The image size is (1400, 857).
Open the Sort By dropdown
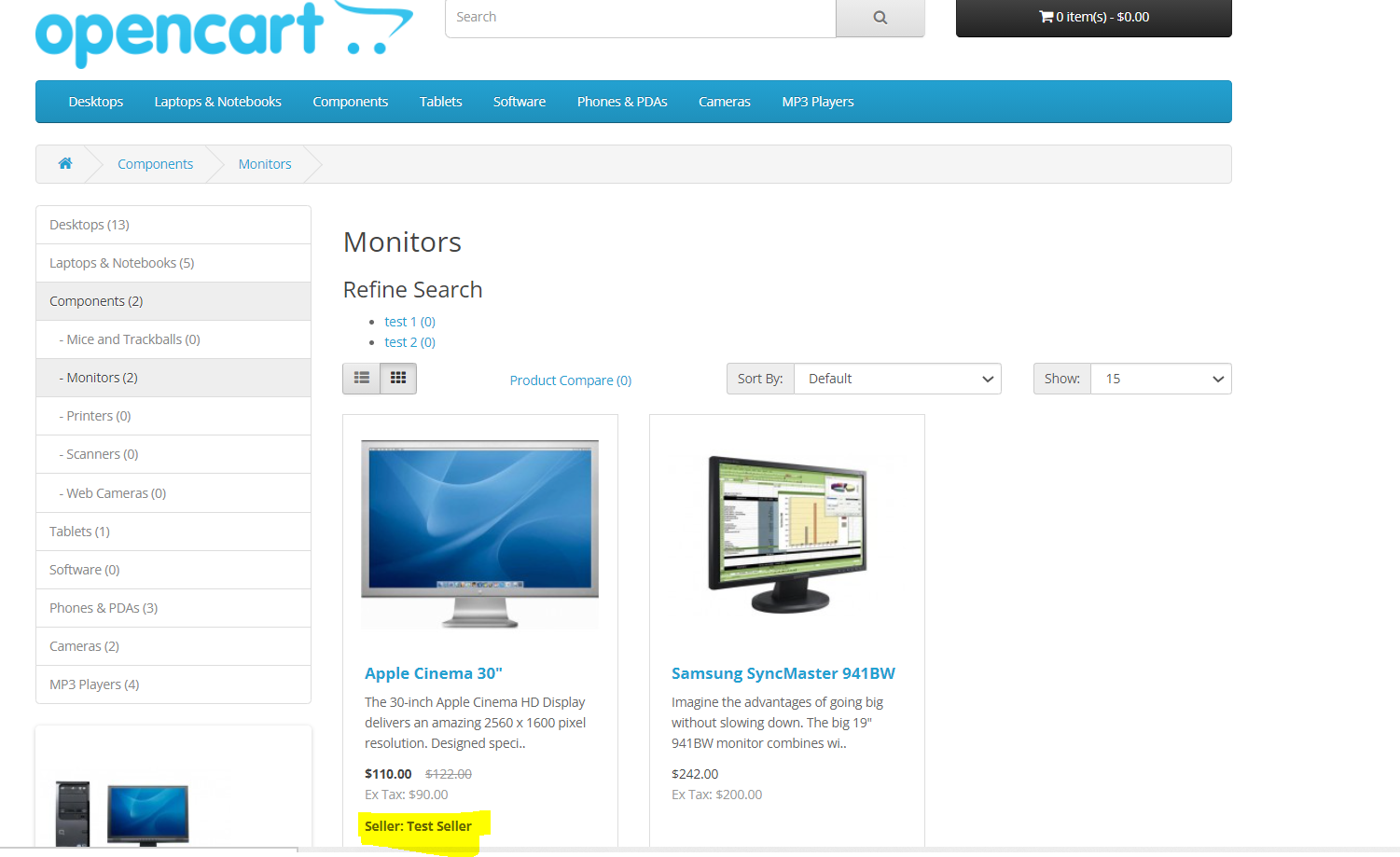coord(897,379)
